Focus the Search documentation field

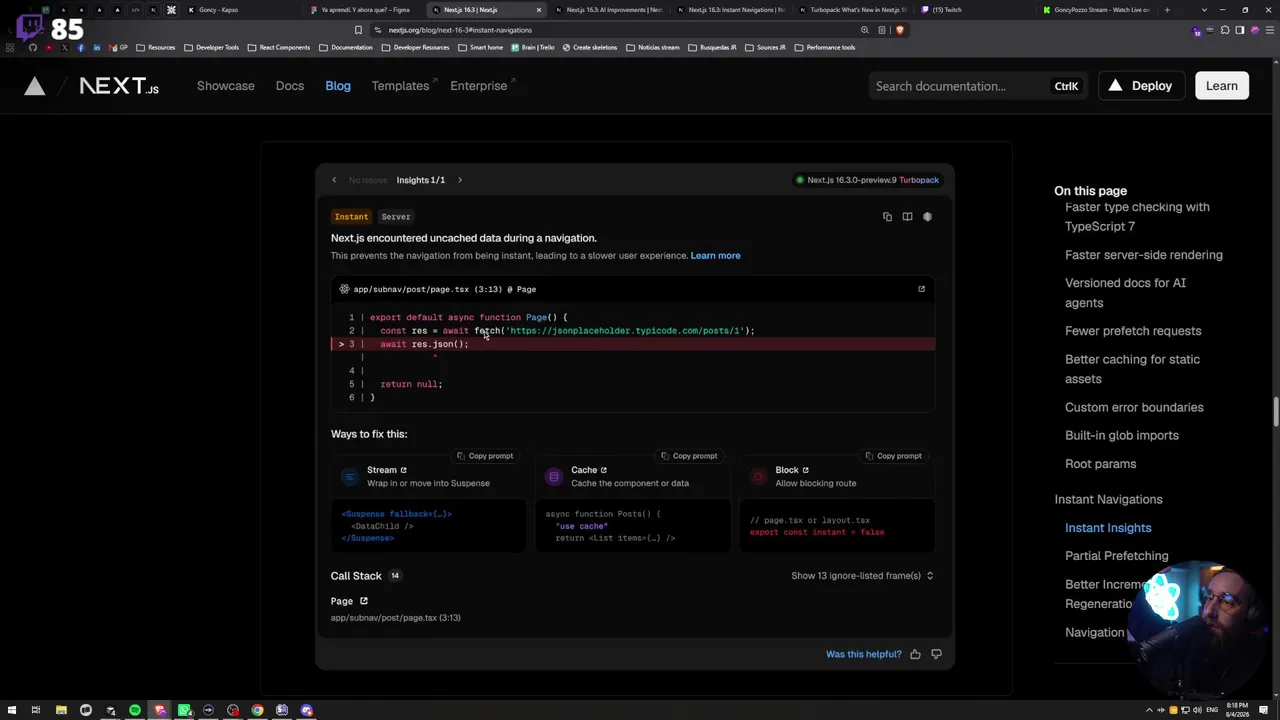(x=977, y=86)
